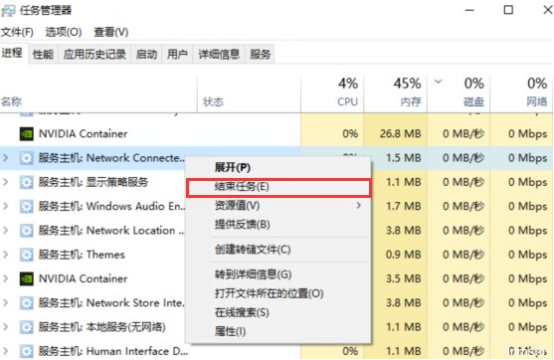
Task: Switch to the 详细信息 tab
Action: click(219, 54)
